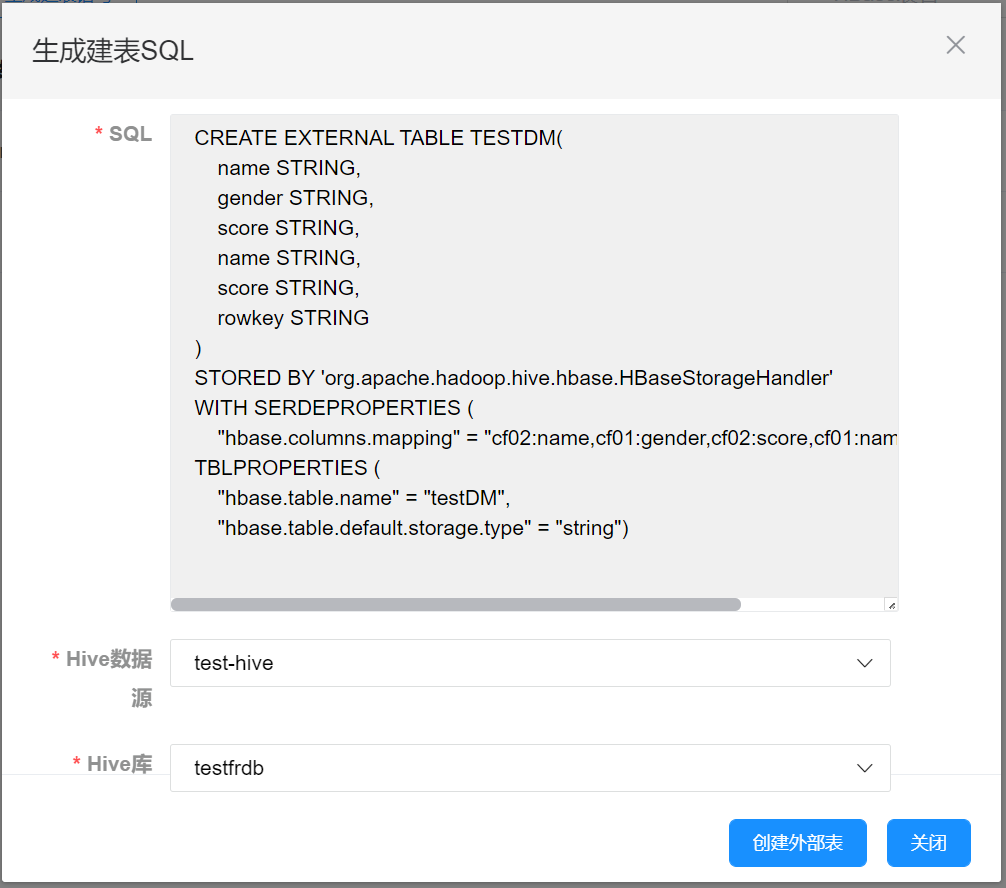Place cursor in STORED BY HBaseStorageHandler line
This screenshot has width=1006, height=888.
click(x=513, y=378)
